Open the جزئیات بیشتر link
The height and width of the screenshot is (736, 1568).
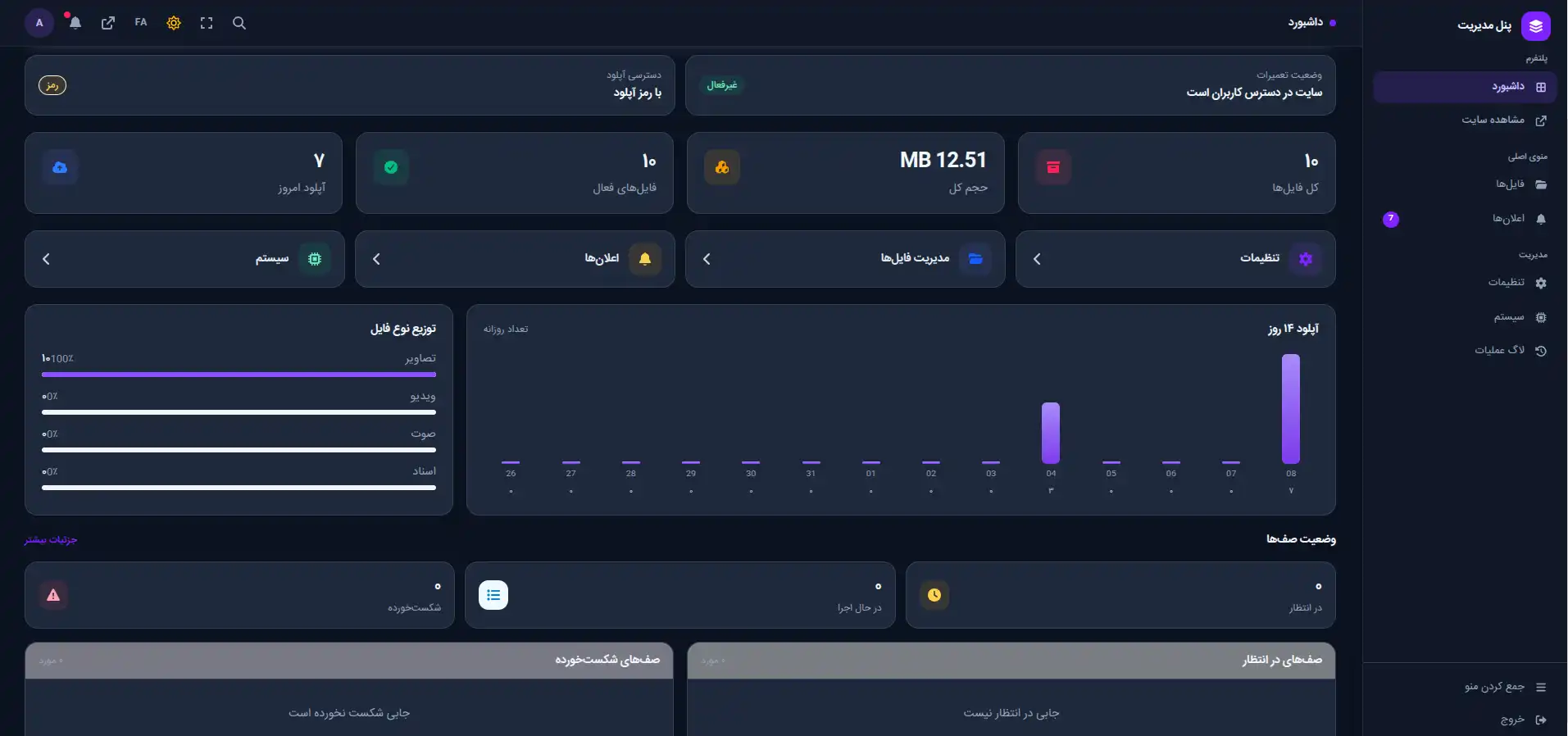(x=51, y=539)
